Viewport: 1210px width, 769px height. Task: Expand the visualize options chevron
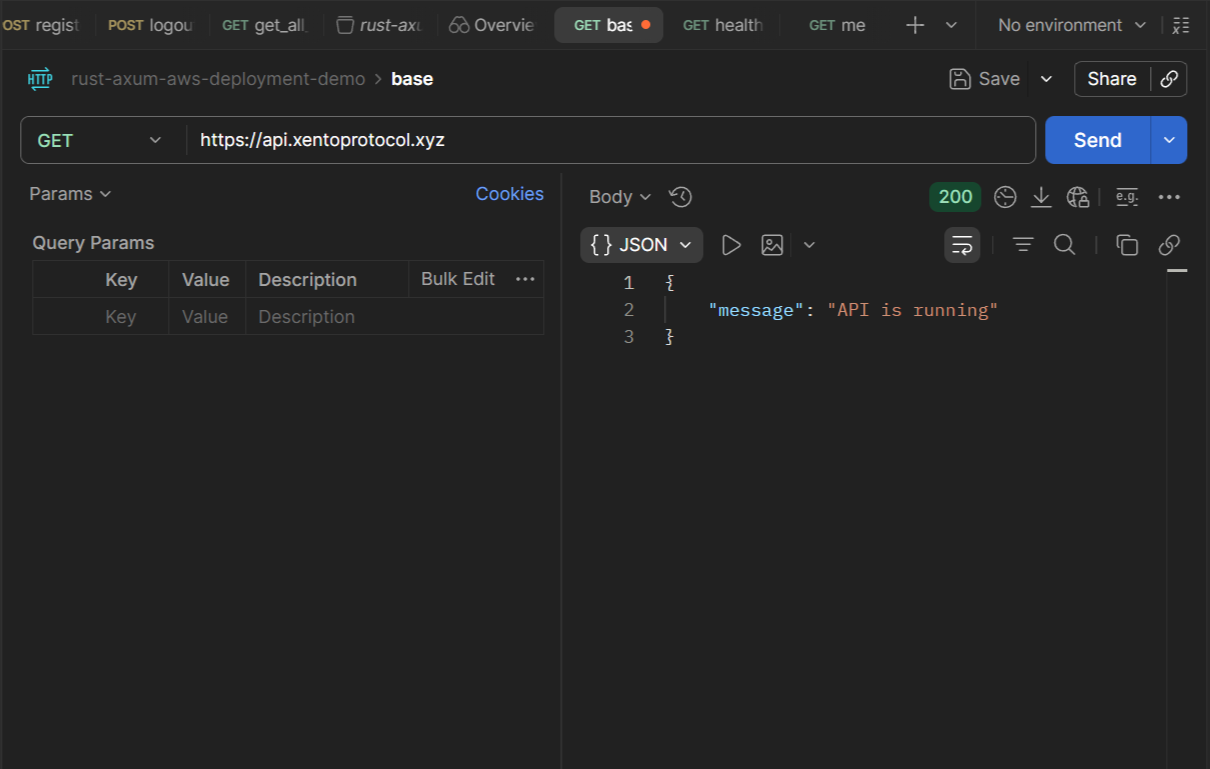click(x=809, y=245)
